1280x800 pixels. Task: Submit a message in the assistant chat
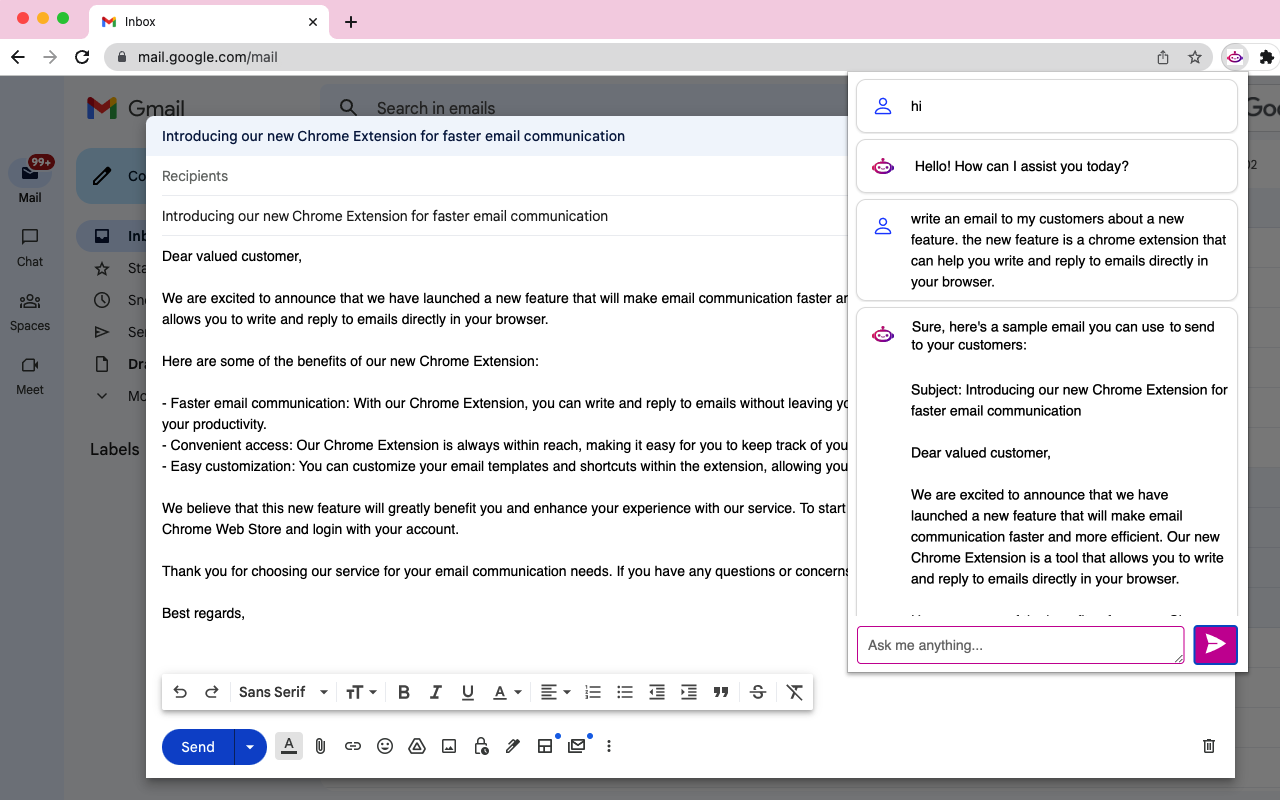point(1215,645)
